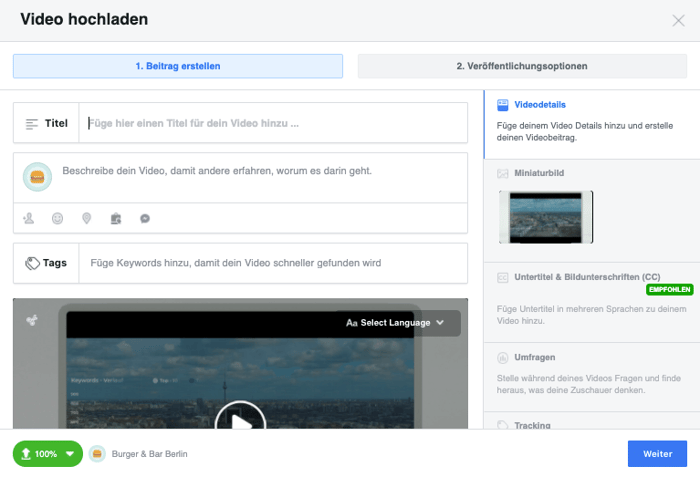Click the EMPFOHLEN badge
The width and height of the screenshot is (700, 477).
(670, 290)
